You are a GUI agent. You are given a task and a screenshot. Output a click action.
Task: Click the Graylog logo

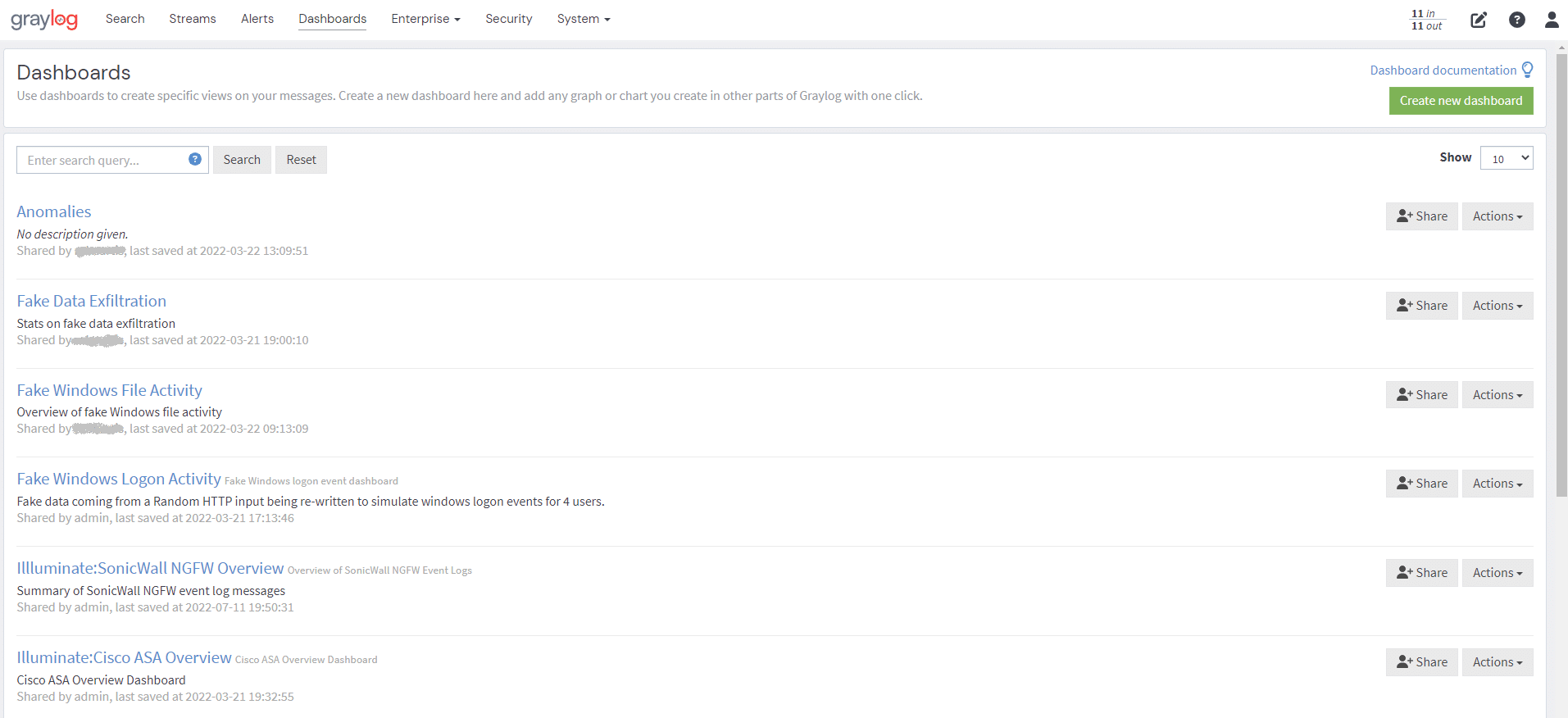44,20
